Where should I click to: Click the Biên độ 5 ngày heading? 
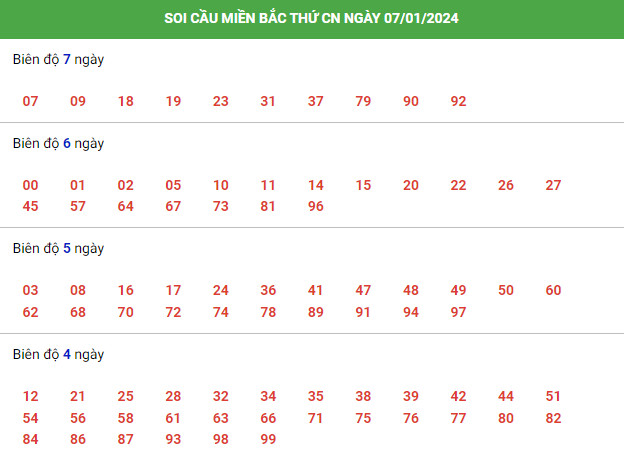58,249
